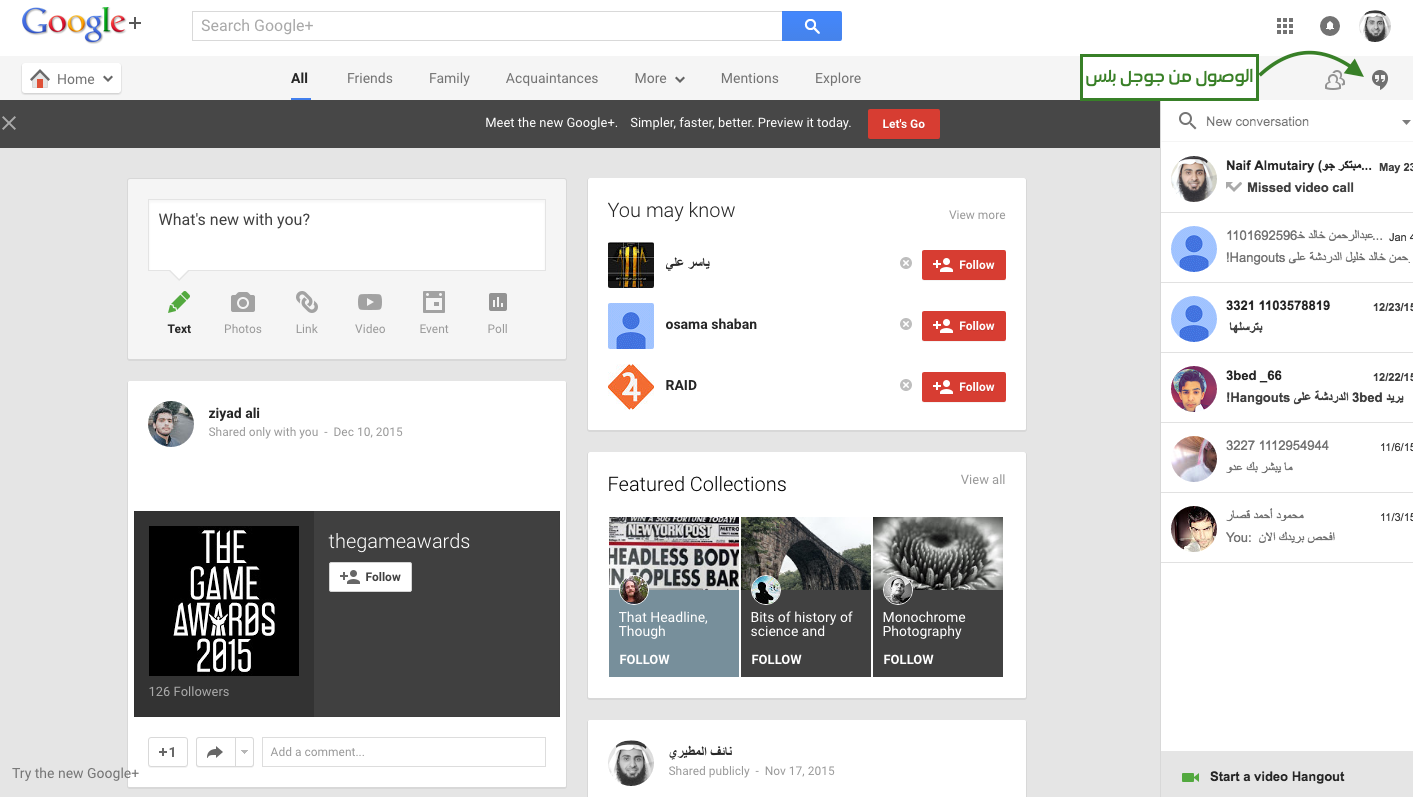Viewport: 1413px width, 797px height.
Task: Click the Add a comment field
Action: pyautogui.click(x=404, y=752)
